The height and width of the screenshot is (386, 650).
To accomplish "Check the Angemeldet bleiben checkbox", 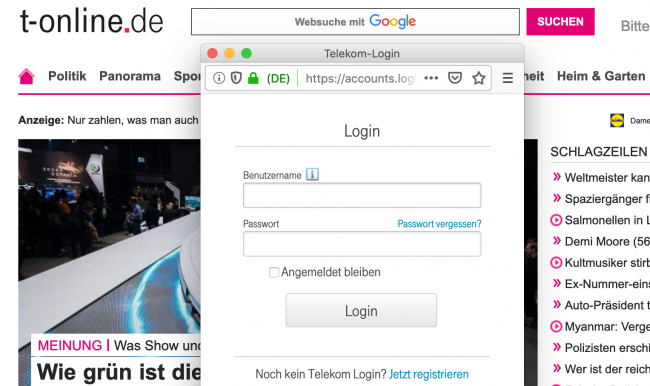I will pos(274,272).
